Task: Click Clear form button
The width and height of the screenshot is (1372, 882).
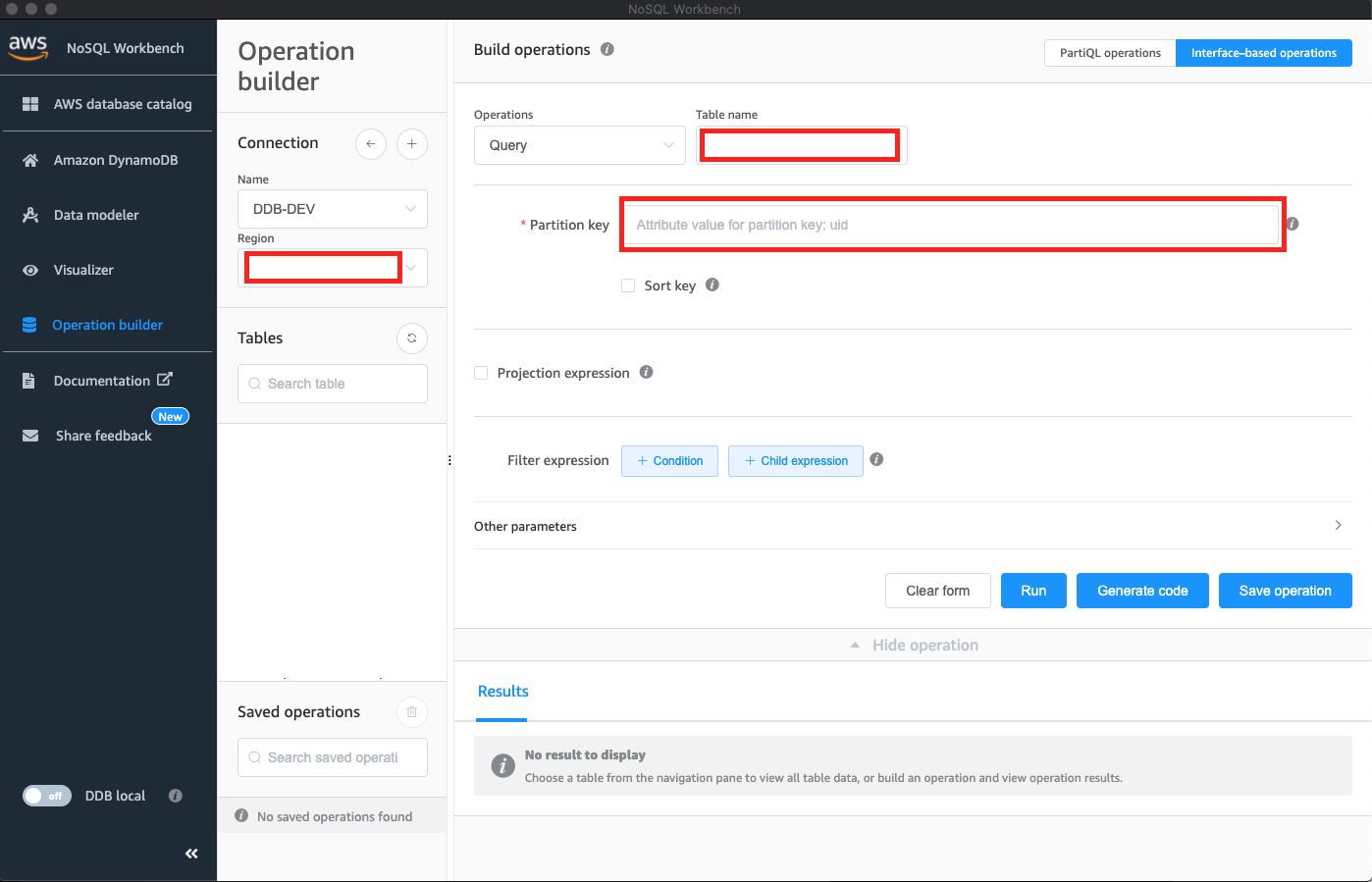Action: coord(937,591)
